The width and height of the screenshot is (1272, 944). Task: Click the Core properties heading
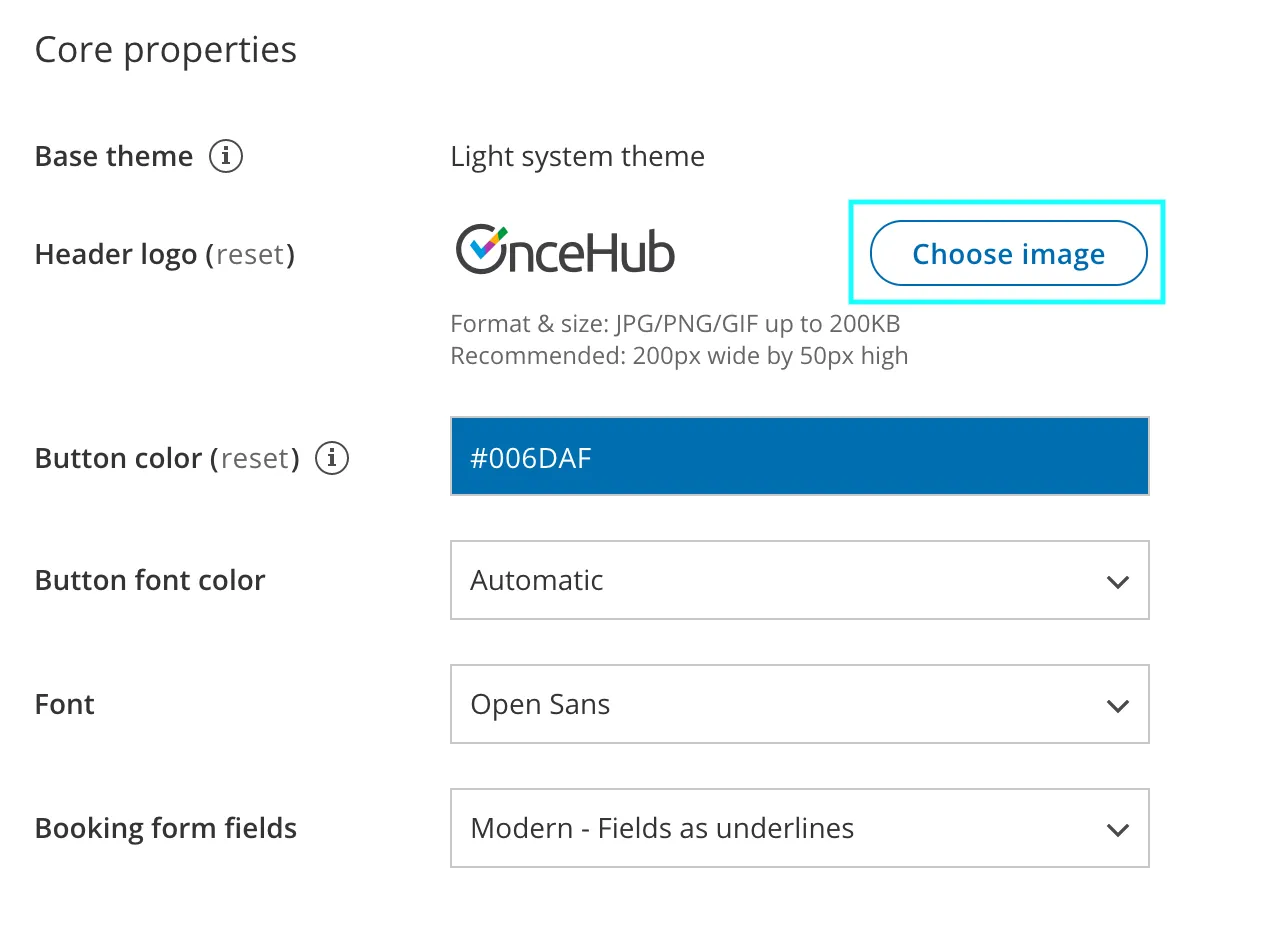[166, 50]
